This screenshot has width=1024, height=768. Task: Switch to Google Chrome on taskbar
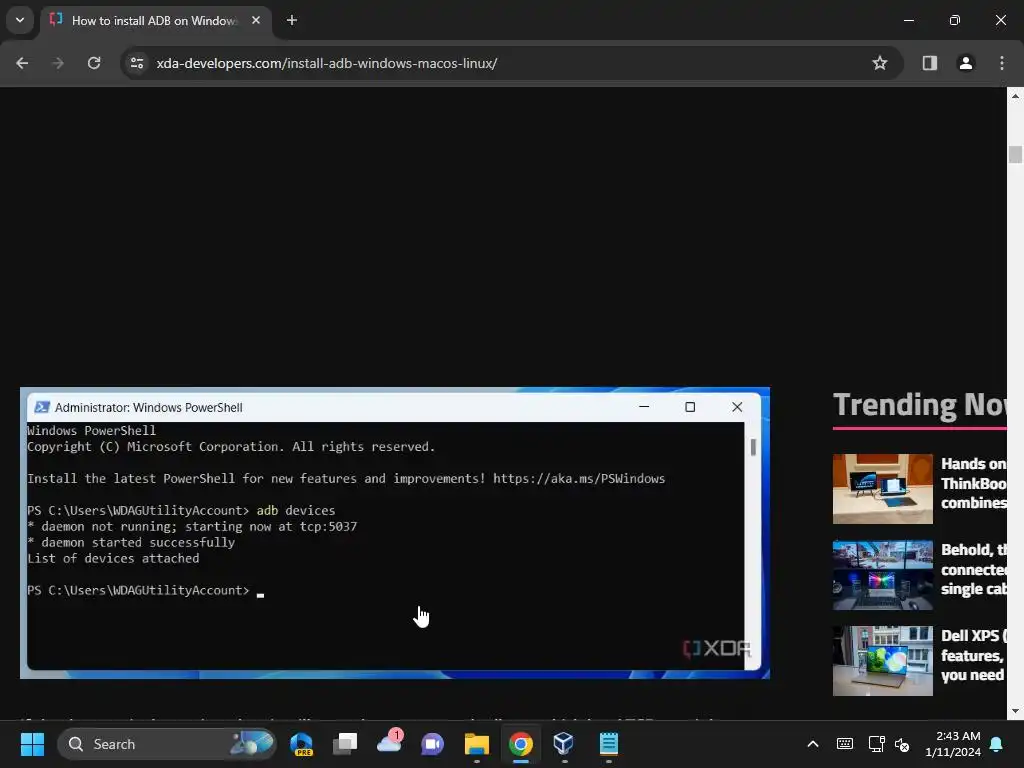point(520,744)
